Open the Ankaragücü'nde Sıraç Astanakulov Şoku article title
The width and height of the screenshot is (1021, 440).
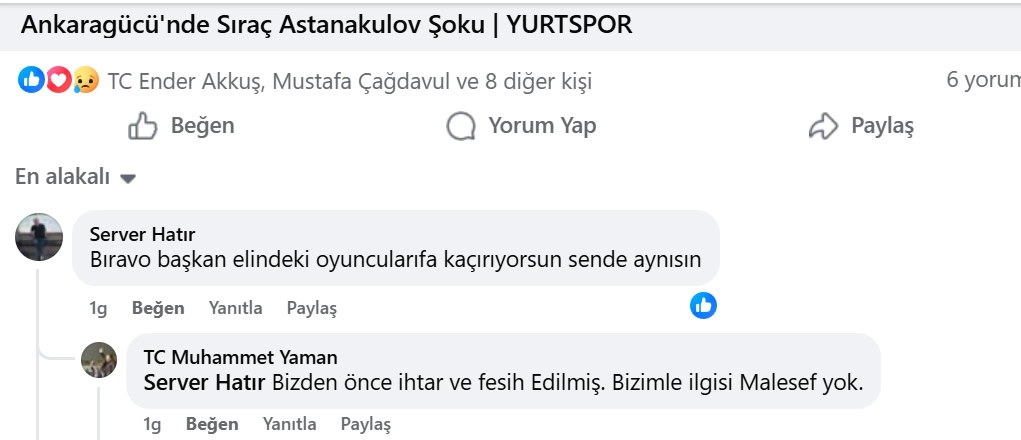pos(326,25)
